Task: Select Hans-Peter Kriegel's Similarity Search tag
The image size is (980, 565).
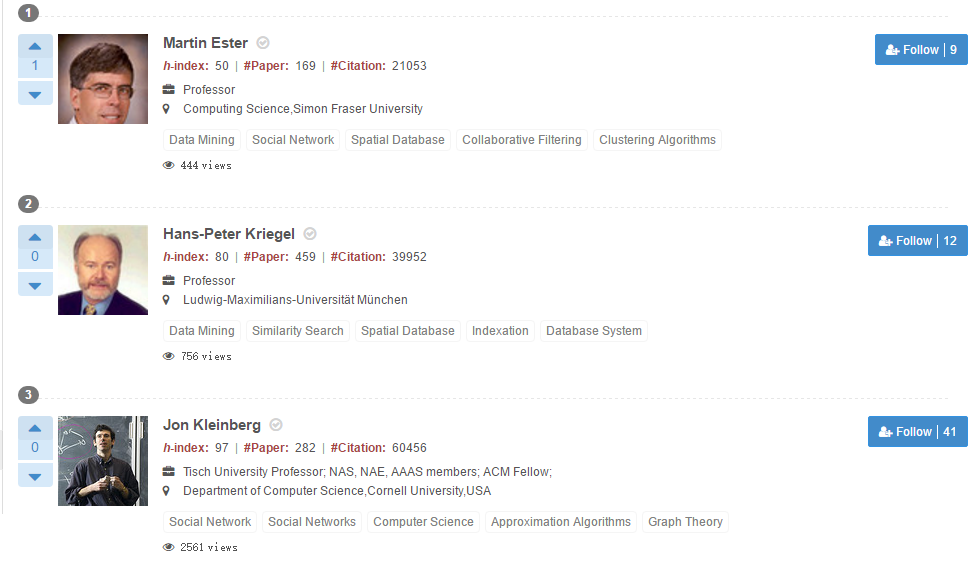Action: 297,331
